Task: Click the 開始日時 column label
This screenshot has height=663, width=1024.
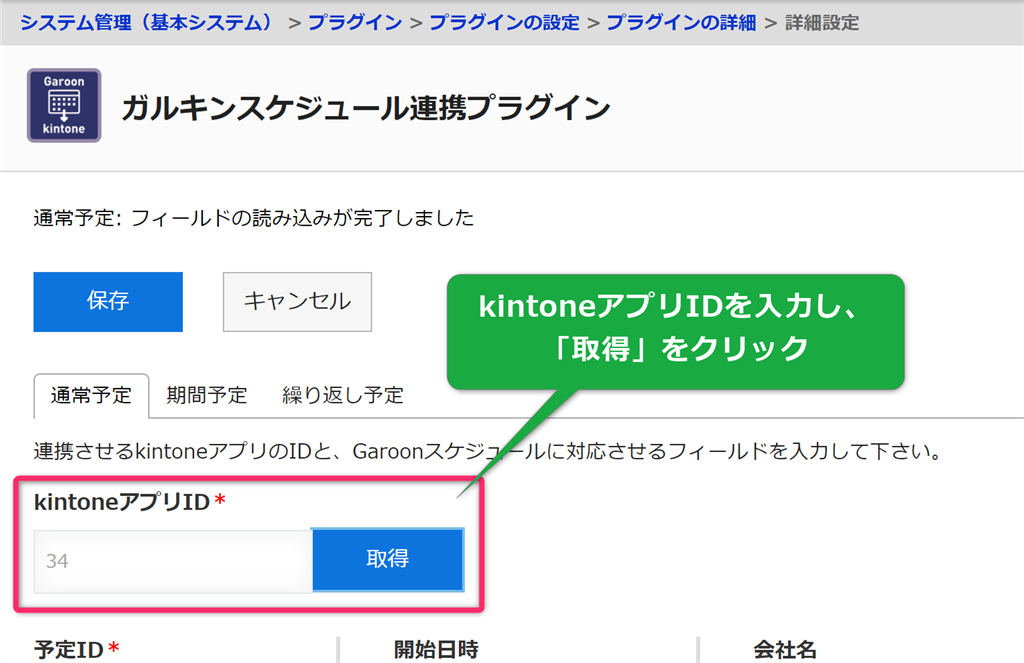Action: coord(436,649)
